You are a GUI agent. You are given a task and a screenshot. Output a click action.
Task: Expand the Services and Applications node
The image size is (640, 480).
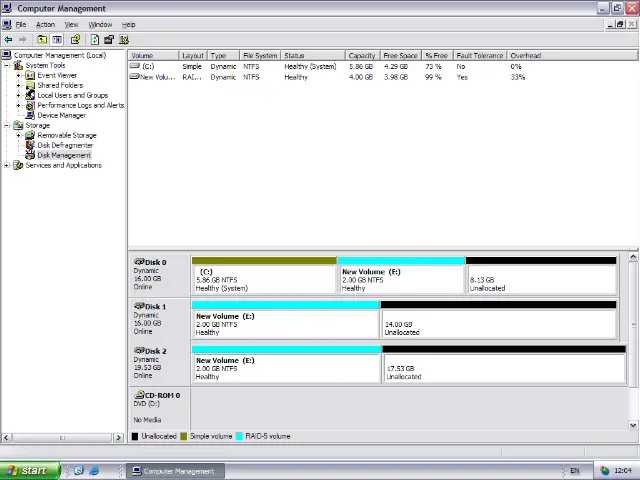[x=7, y=165]
